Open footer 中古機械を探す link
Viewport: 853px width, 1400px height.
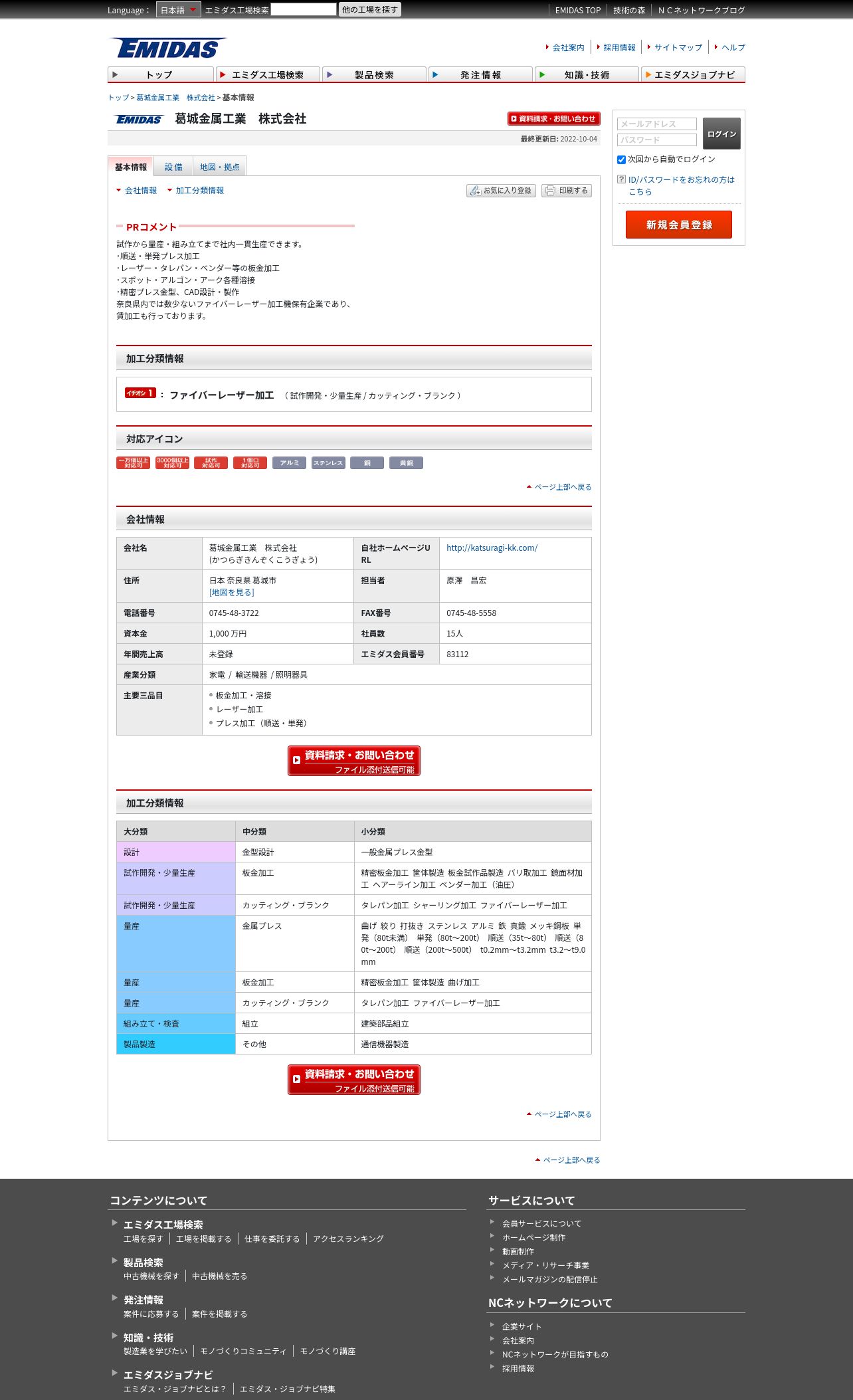151,1276
